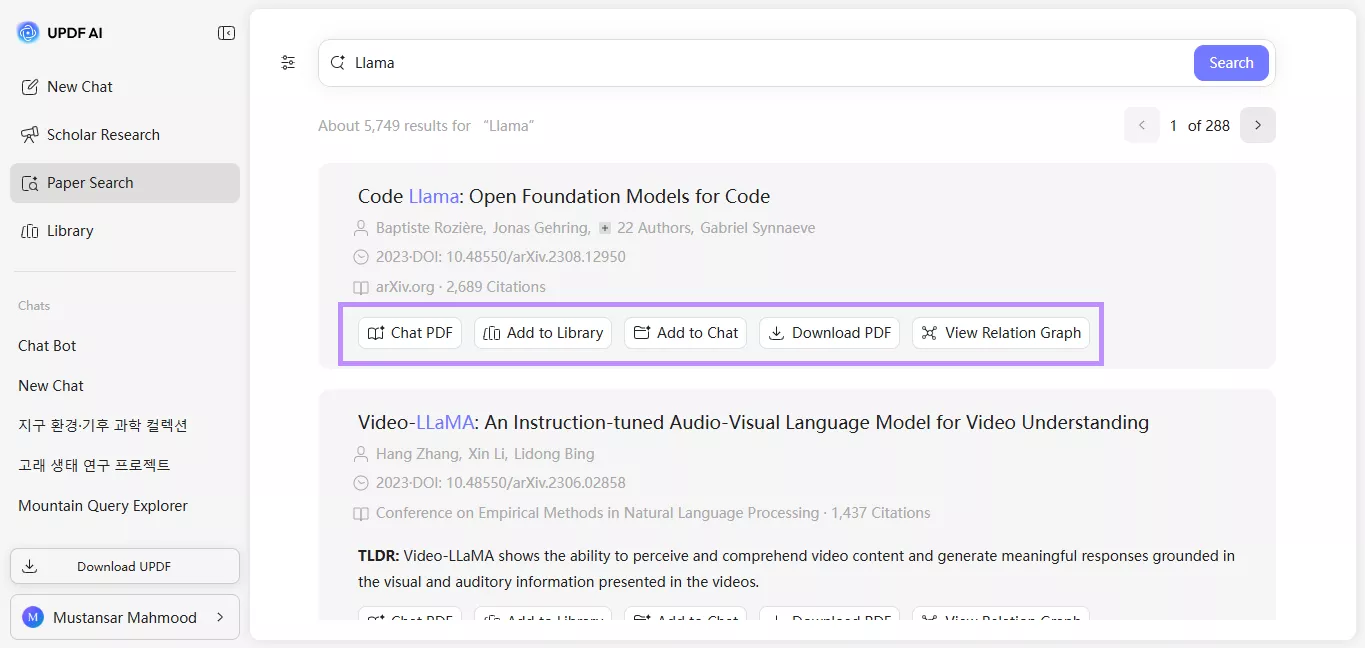Open the Code Llama paper title
The image size is (1365, 648).
coord(564,196)
